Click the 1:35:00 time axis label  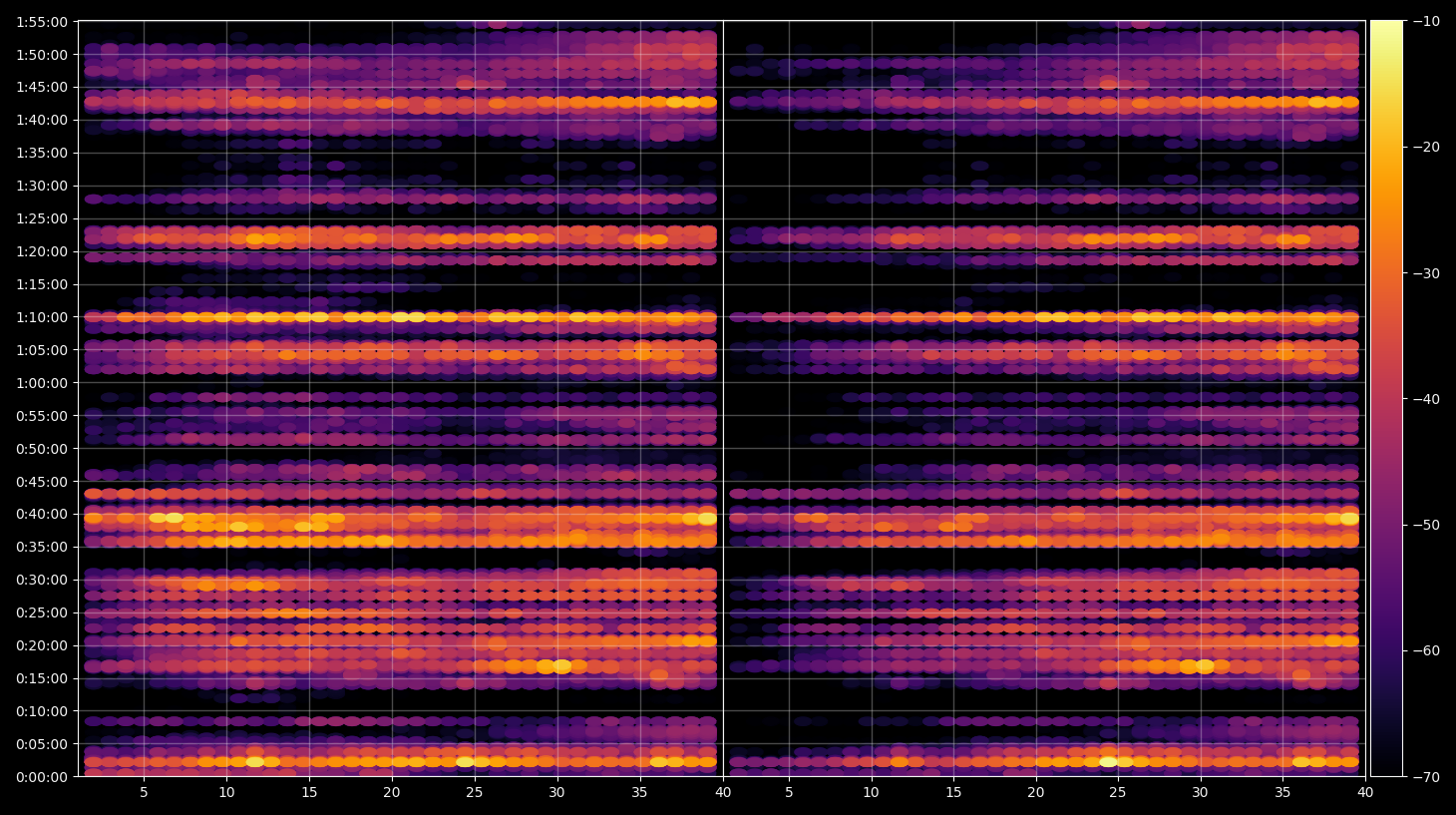point(42,153)
